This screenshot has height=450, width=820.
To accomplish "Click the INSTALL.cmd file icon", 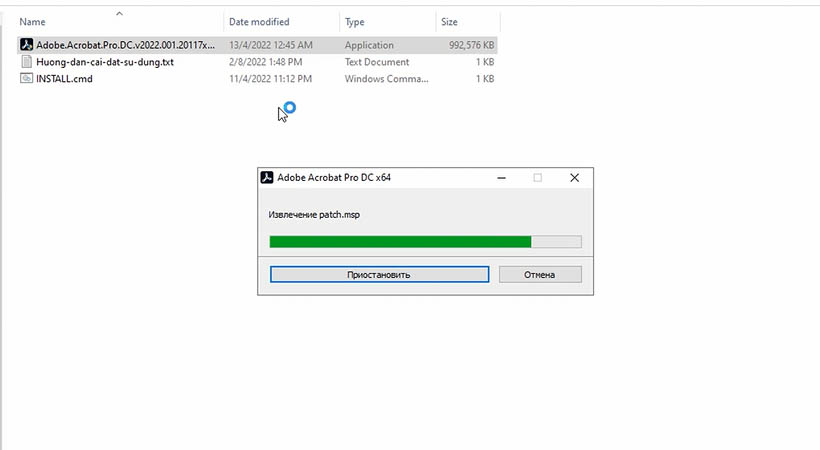I will pyautogui.click(x=26, y=78).
